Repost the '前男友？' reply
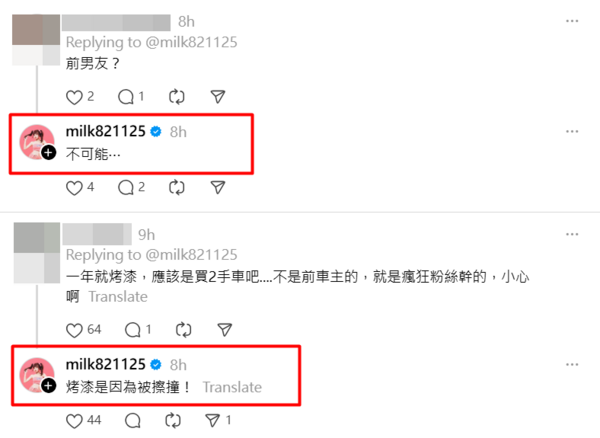 (x=177, y=97)
